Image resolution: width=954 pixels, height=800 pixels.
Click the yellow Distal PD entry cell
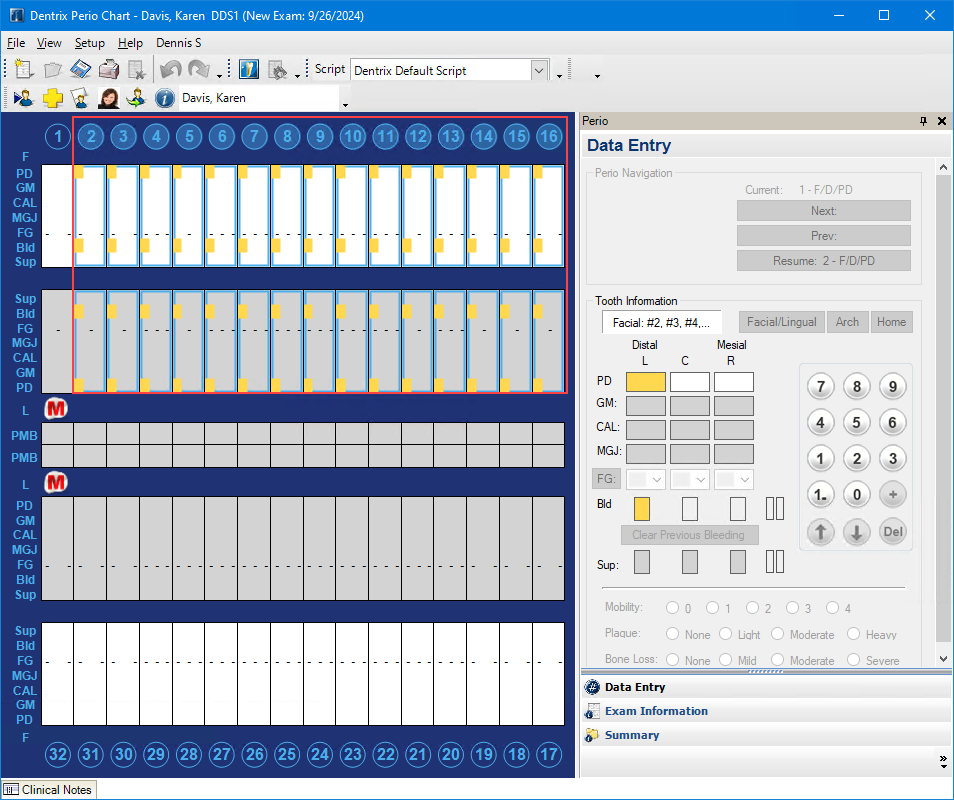(645, 381)
